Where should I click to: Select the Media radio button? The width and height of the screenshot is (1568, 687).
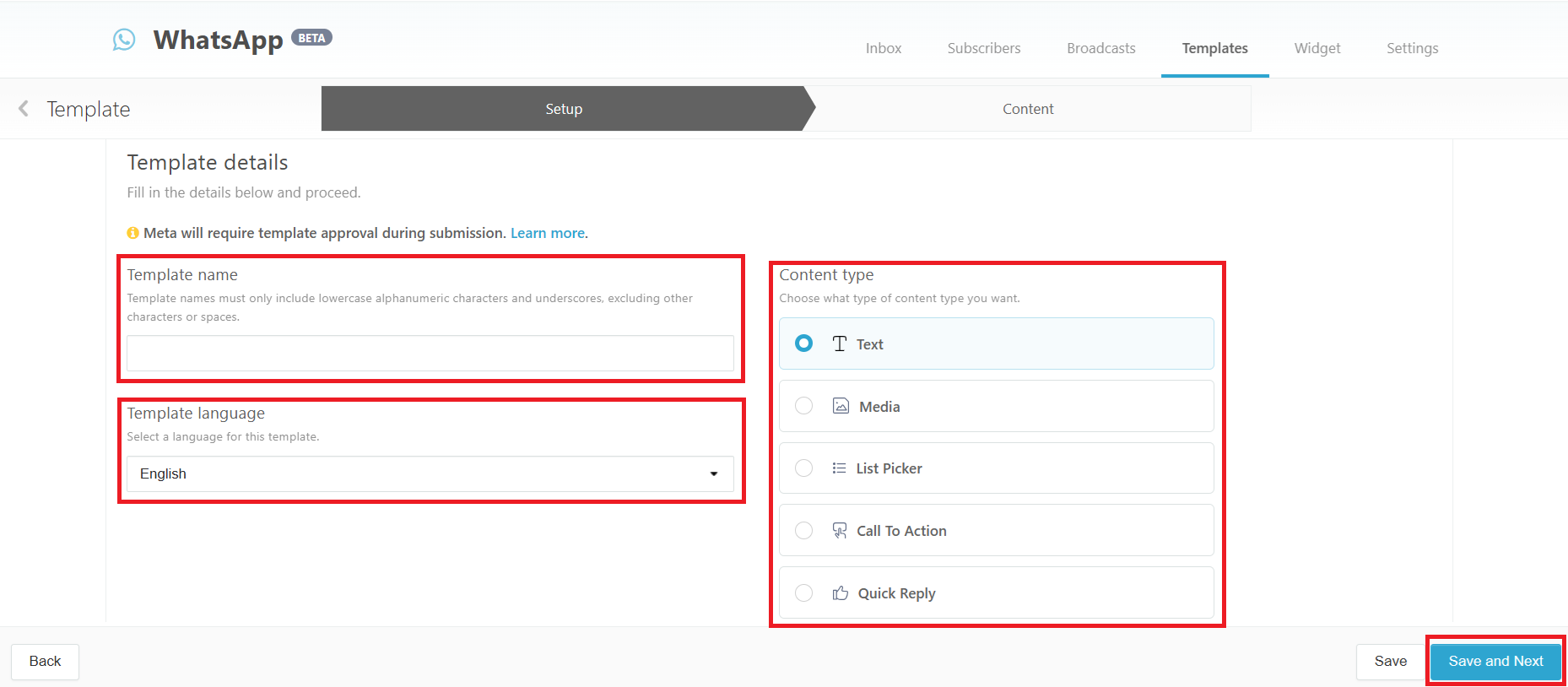[x=804, y=406]
